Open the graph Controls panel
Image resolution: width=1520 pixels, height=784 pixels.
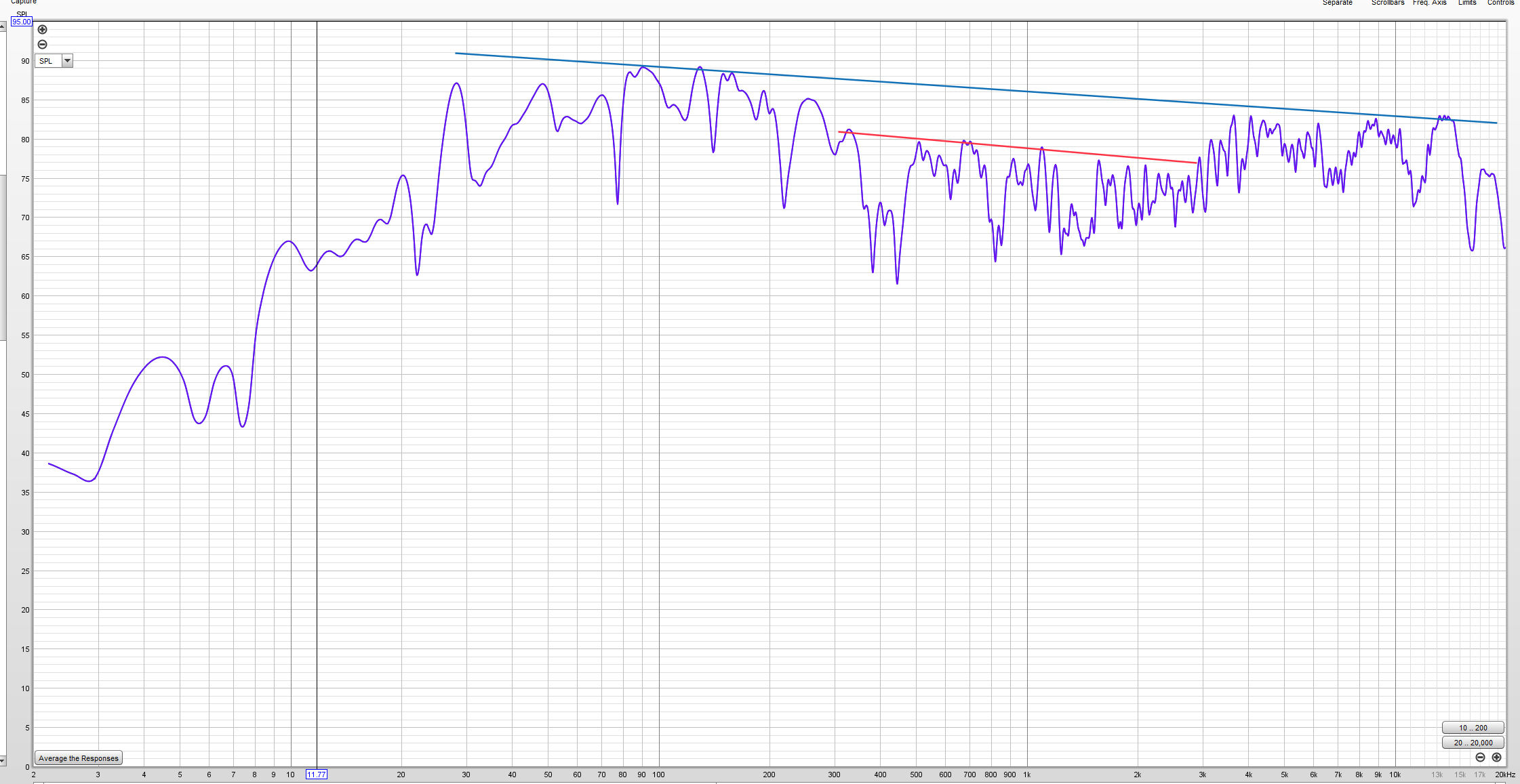coord(1500,3)
